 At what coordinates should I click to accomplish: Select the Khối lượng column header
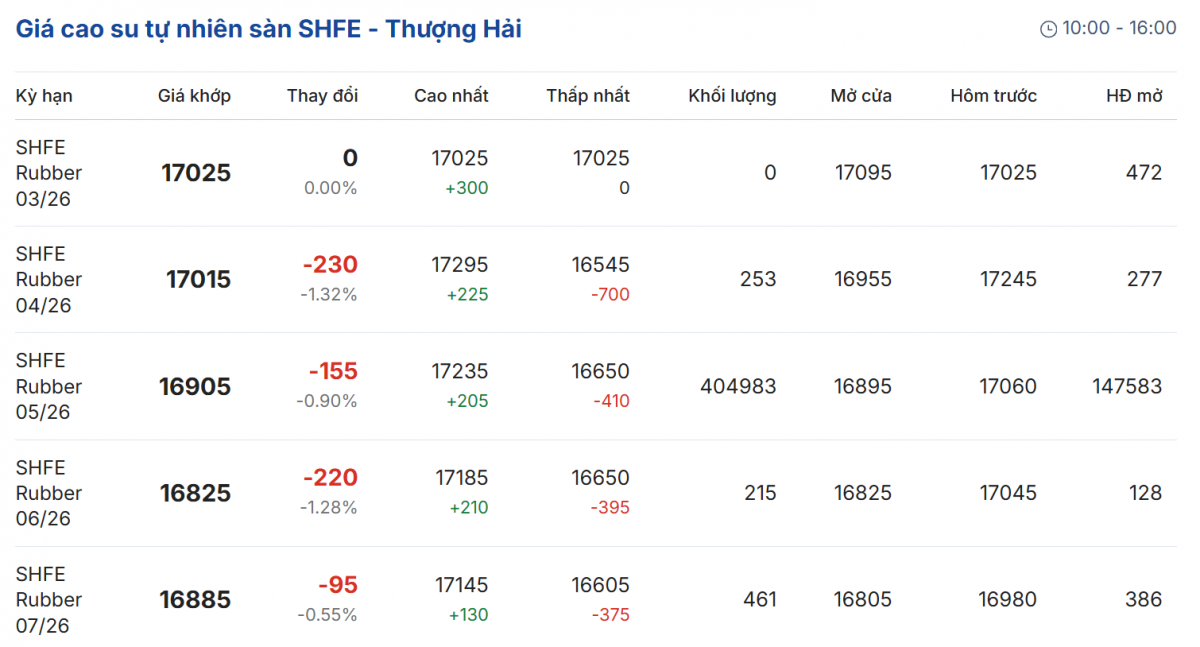[732, 96]
